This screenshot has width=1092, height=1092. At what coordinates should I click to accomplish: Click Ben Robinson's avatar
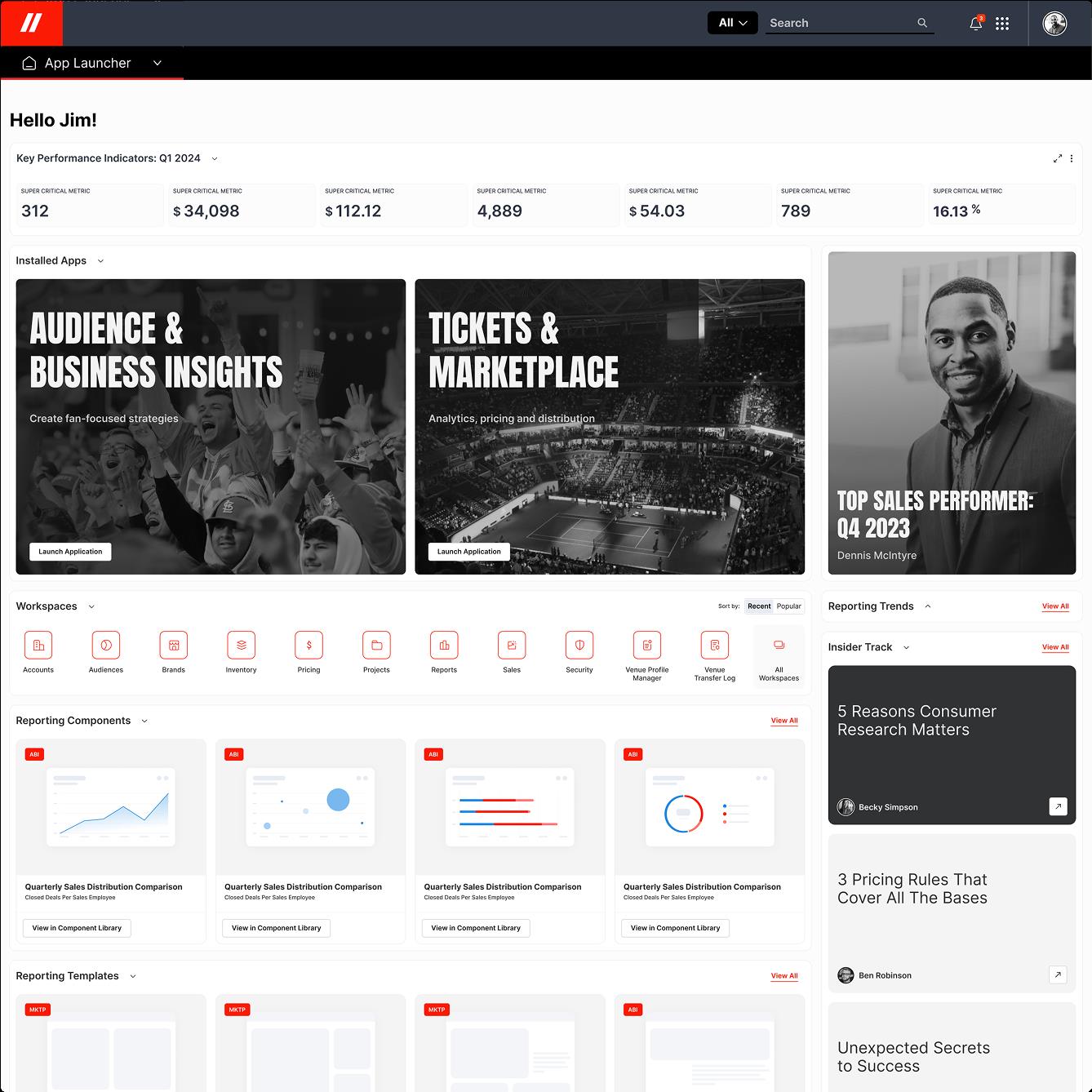tap(846, 975)
